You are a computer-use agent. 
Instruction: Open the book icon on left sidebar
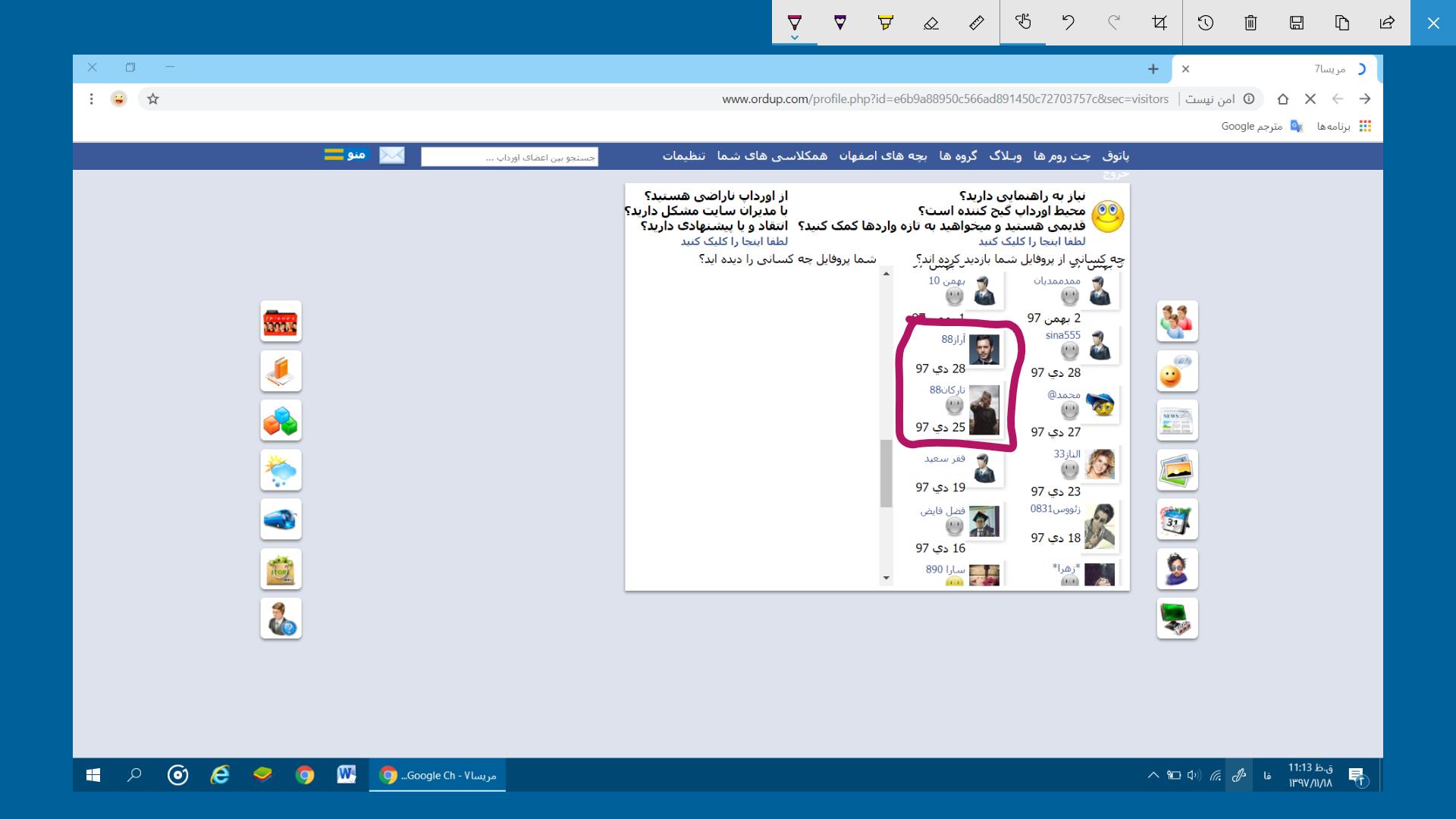point(281,371)
